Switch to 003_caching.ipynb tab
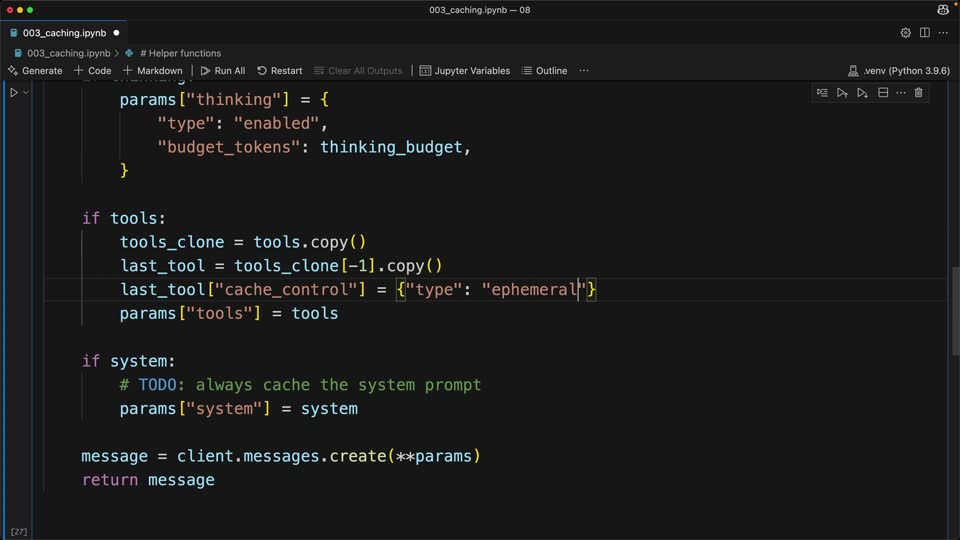This screenshot has width=960, height=540. click(64, 32)
